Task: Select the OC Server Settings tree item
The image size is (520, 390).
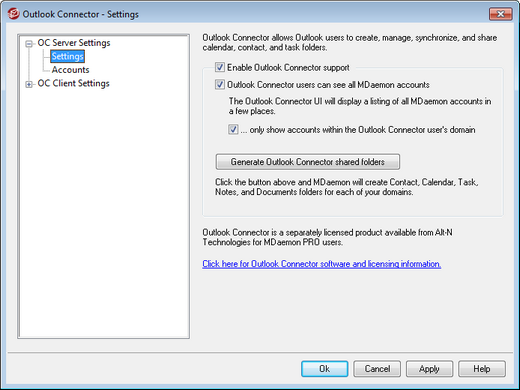Action: tap(74, 43)
